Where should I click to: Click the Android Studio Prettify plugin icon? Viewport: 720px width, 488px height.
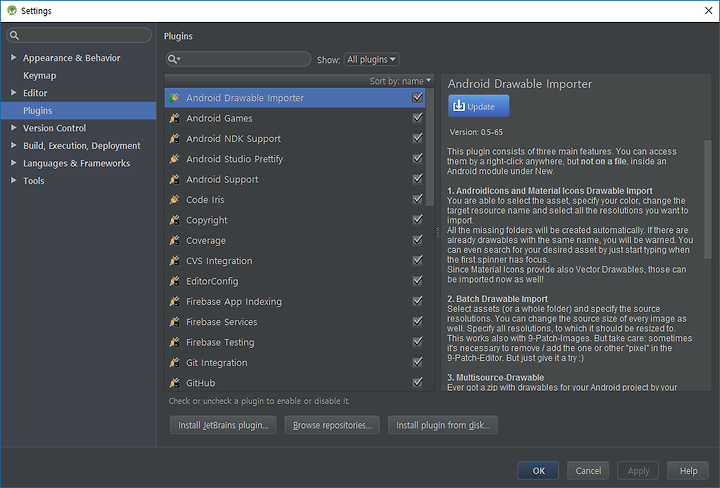tap(174, 159)
